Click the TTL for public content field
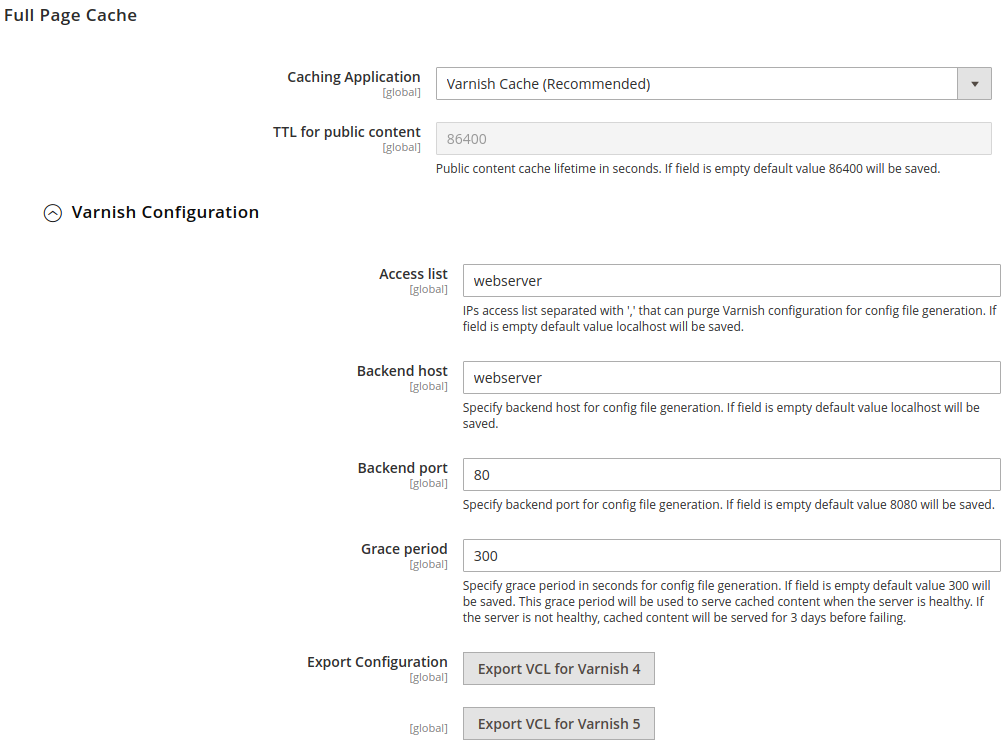1006x744 pixels. pyautogui.click(x=713, y=139)
